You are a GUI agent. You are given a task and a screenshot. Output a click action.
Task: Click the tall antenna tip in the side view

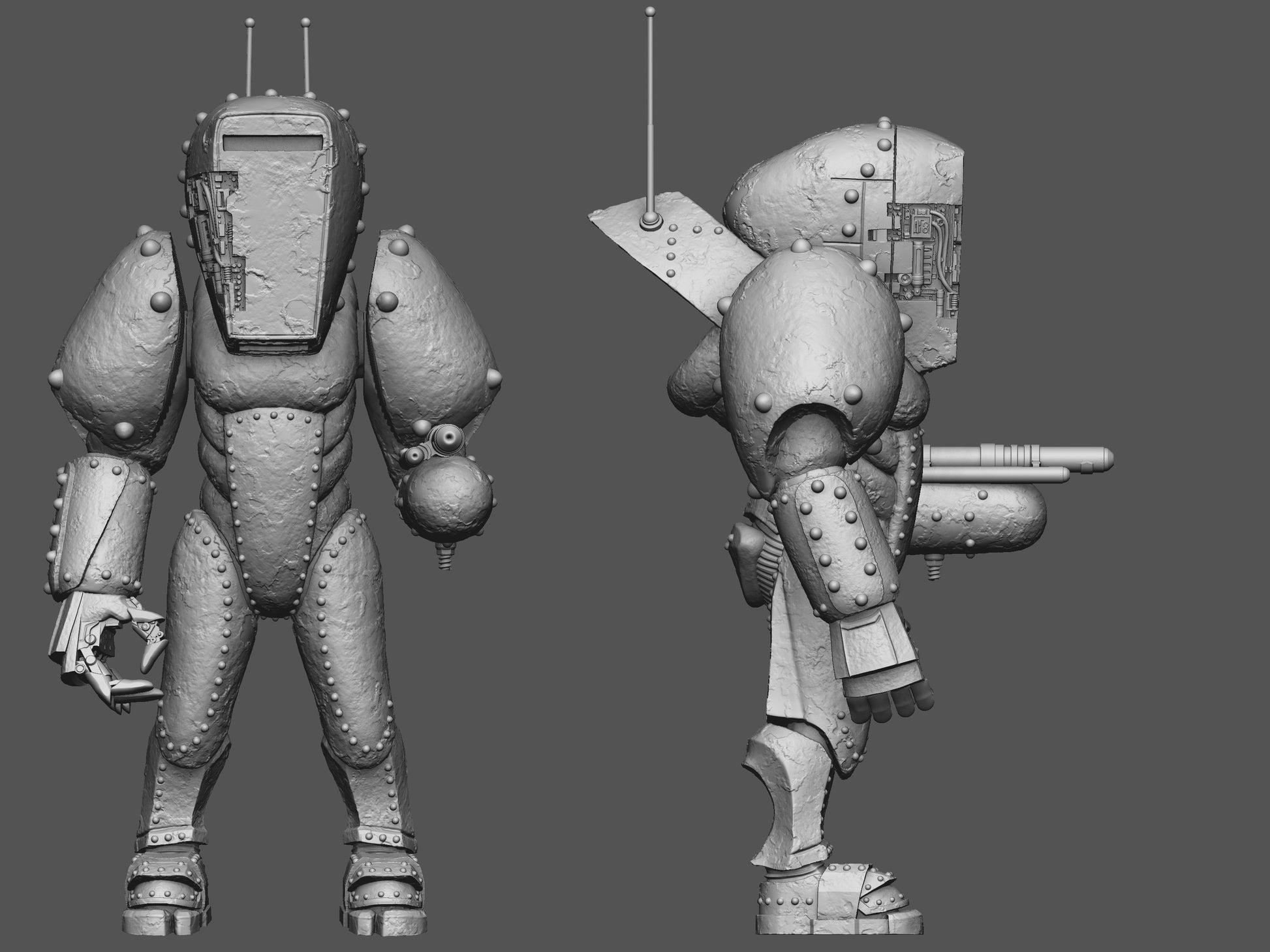(x=649, y=11)
